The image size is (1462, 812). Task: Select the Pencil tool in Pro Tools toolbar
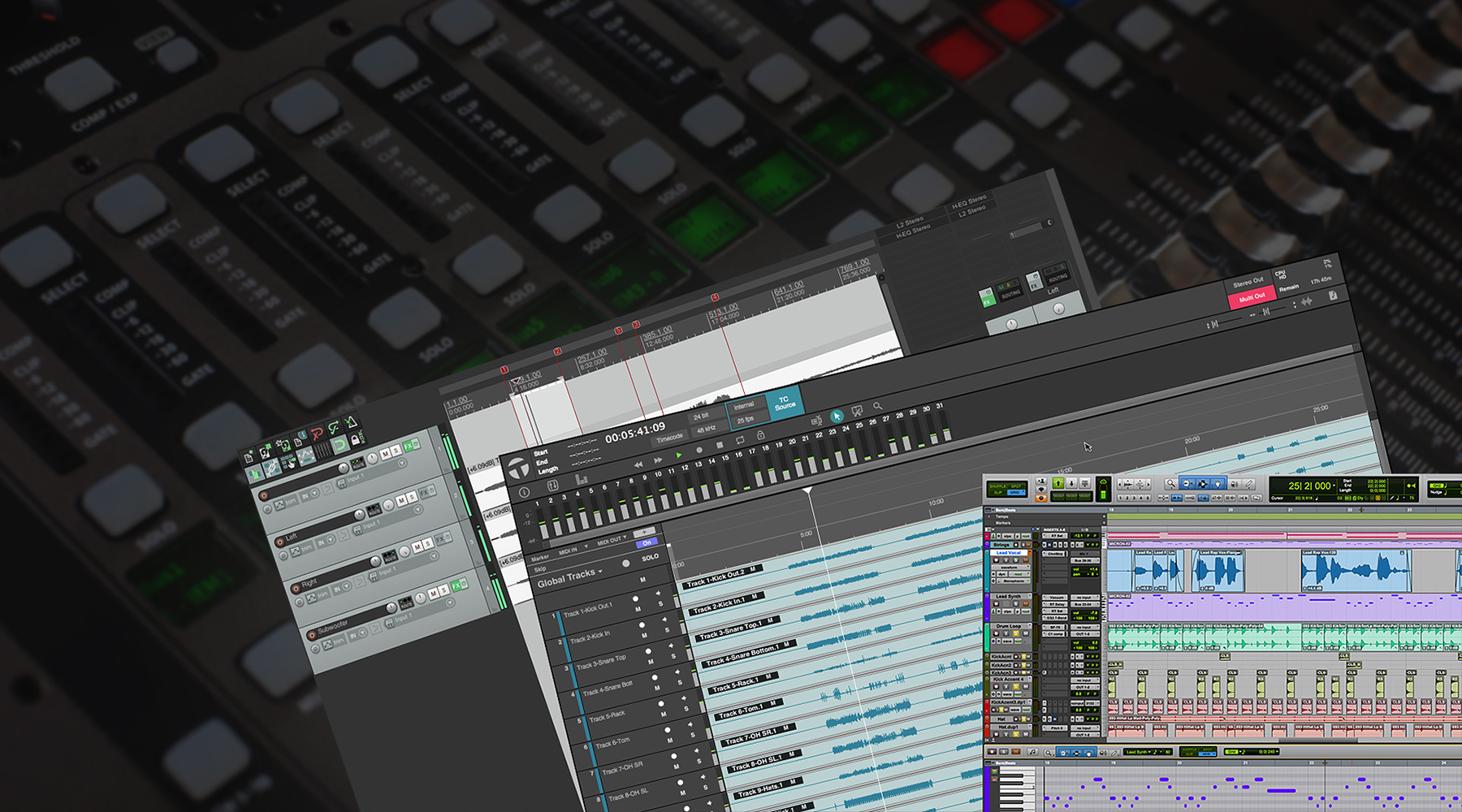click(x=1249, y=483)
